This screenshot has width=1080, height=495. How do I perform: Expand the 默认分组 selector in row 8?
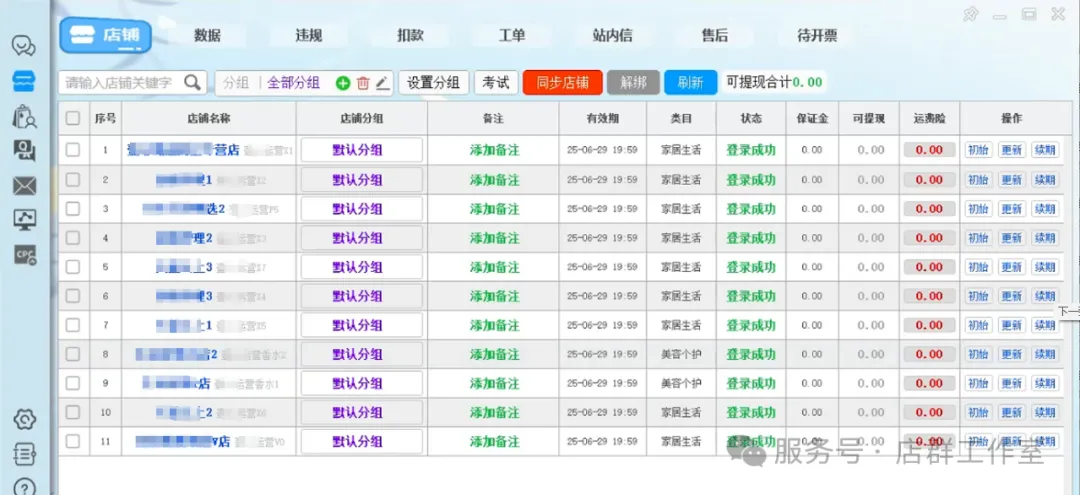coord(361,354)
